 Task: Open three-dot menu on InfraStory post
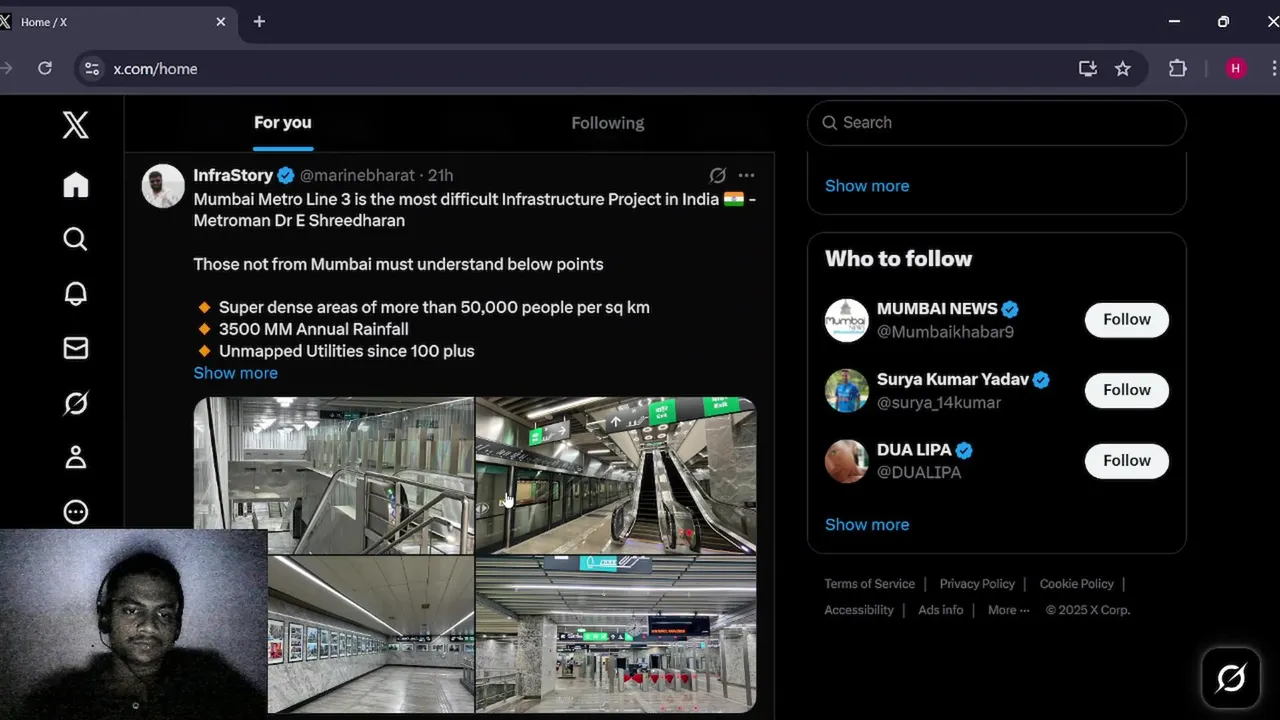pos(746,175)
